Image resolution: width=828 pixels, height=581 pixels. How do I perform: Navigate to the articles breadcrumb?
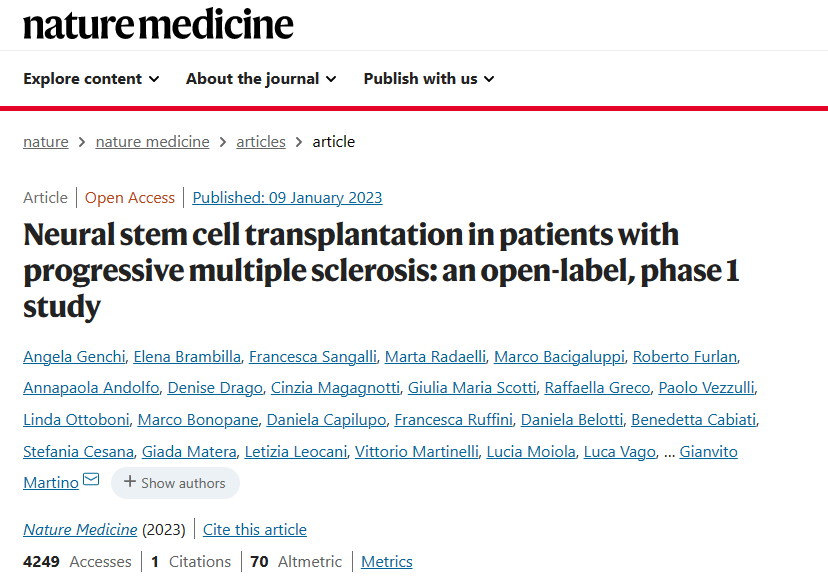[261, 142]
